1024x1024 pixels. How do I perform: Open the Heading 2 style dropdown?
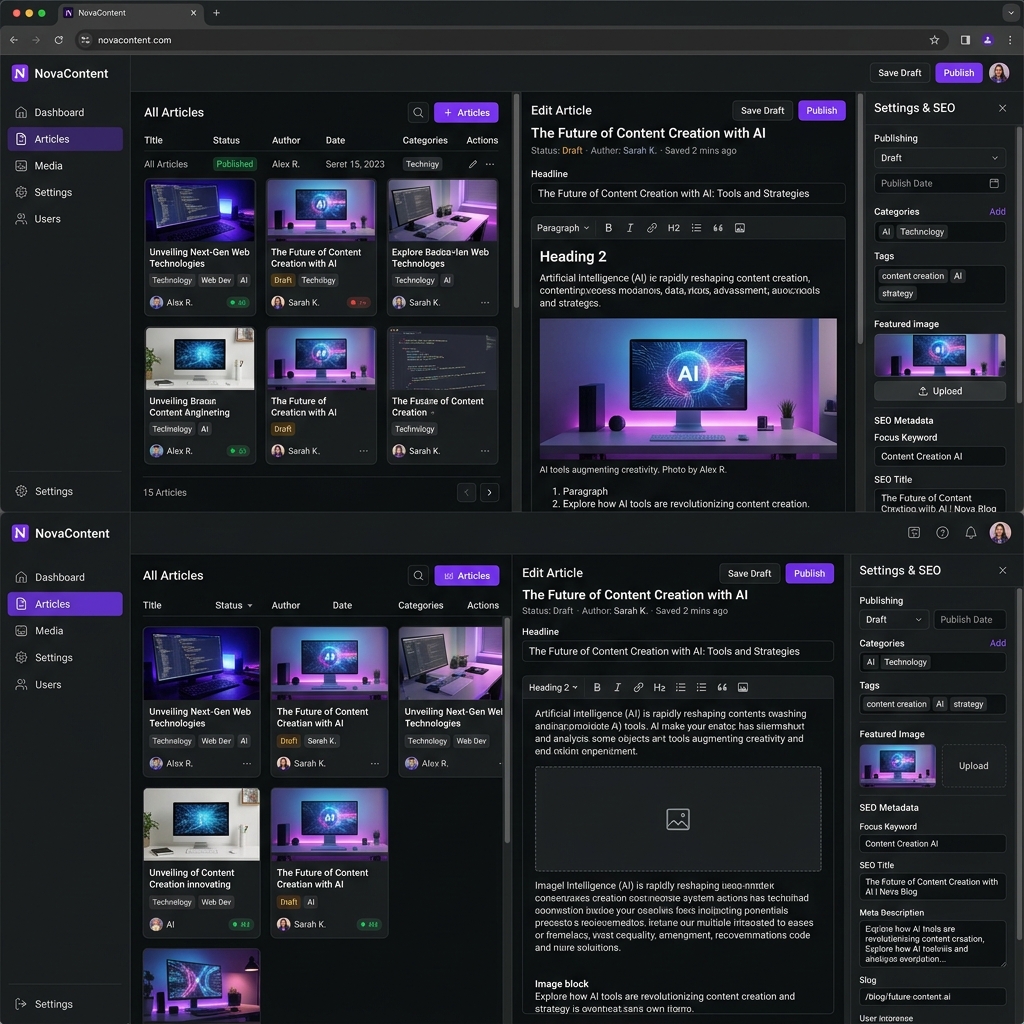tap(552, 687)
